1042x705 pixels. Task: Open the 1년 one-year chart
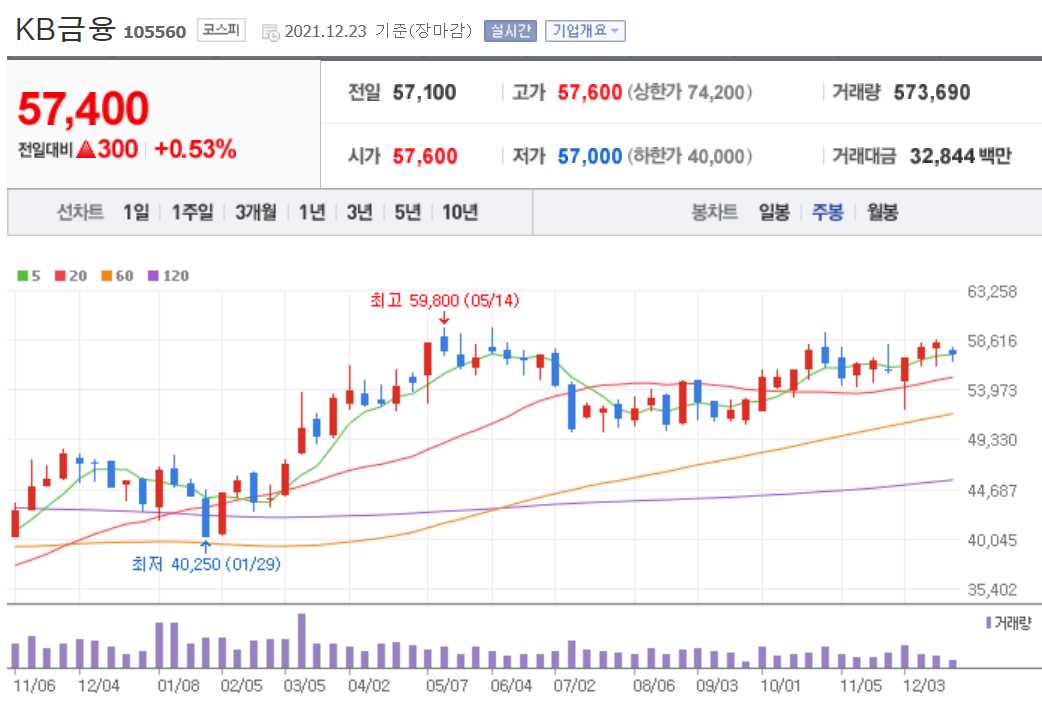311,211
